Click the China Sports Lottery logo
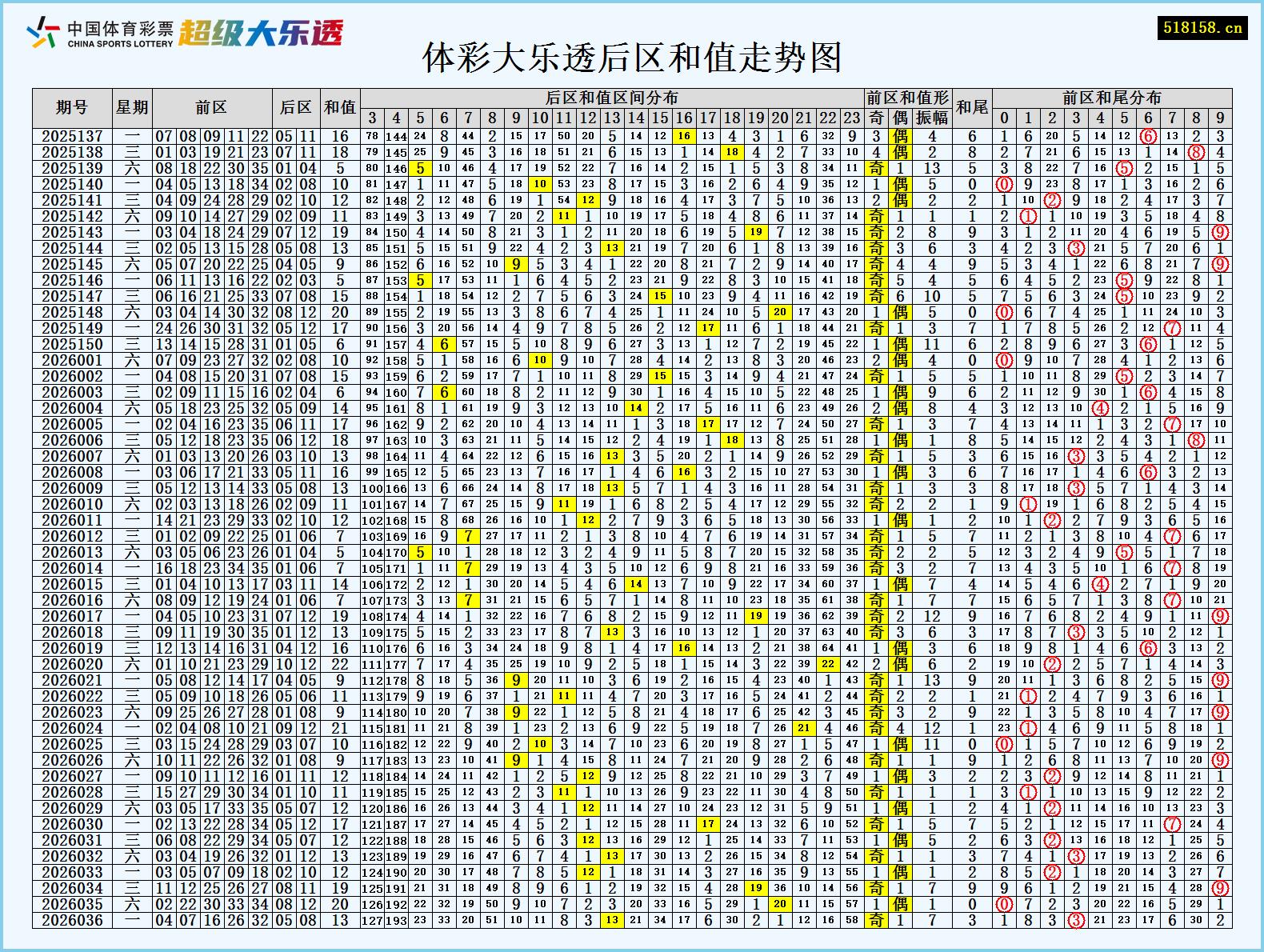 [100, 33]
